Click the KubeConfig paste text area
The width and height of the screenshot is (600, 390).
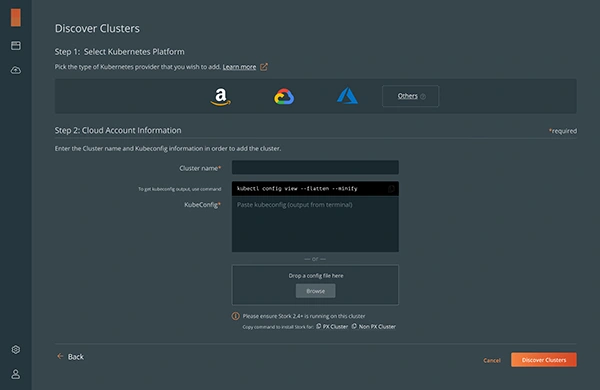tap(315, 224)
